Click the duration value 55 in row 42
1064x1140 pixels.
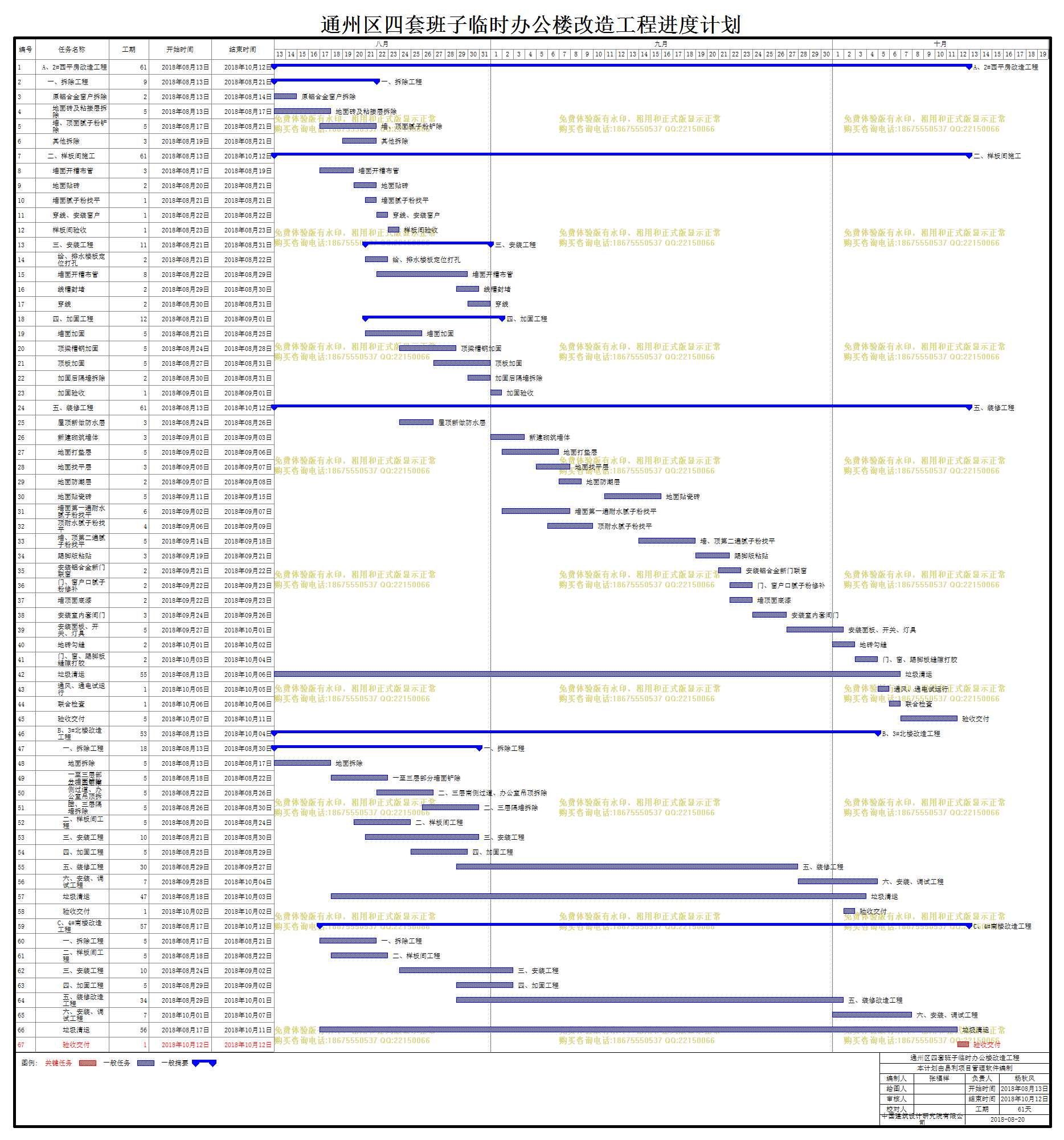click(144, 675)
